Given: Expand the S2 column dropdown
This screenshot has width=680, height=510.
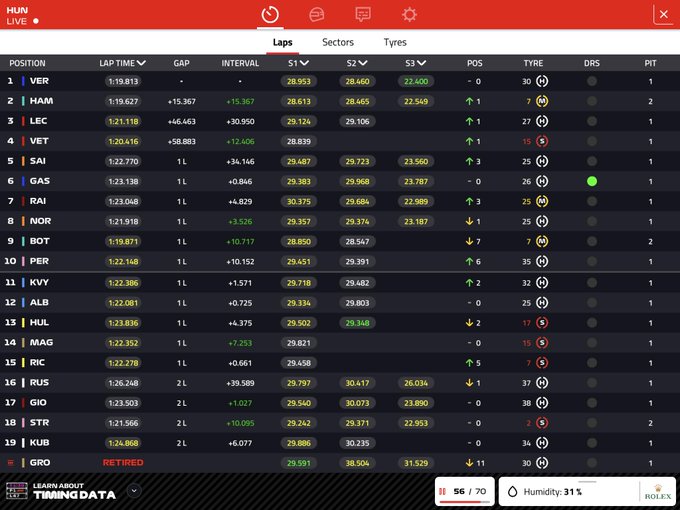Looking at the screenshot, I should point(363,63).
